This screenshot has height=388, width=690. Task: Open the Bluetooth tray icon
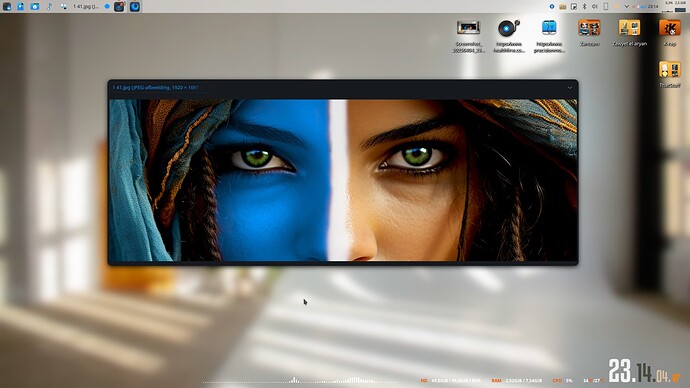[x=584, y=7]
